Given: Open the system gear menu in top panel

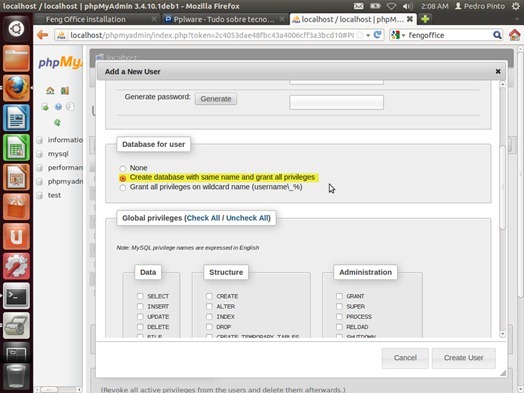Looking at the screenshot, I should point(516,6).
